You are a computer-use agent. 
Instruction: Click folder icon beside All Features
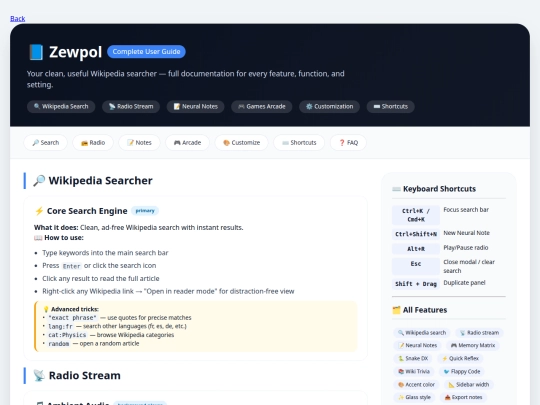(396, 310)
